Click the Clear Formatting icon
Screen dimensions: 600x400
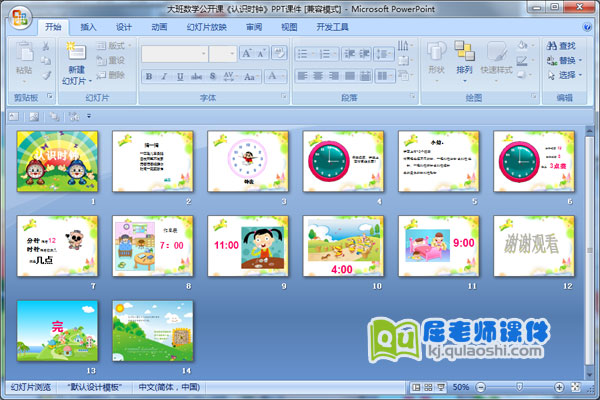279,53
